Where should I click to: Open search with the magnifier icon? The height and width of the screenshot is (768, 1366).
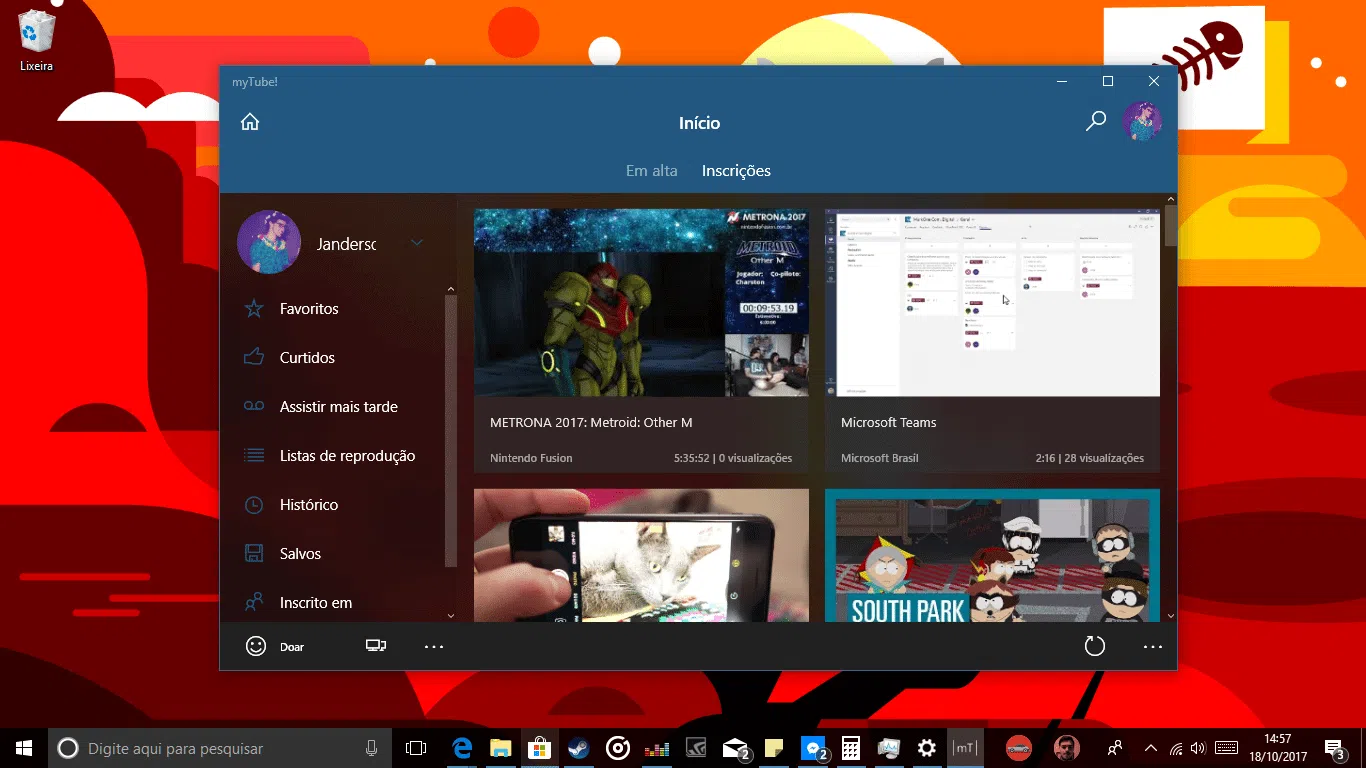pos(1096,122)
